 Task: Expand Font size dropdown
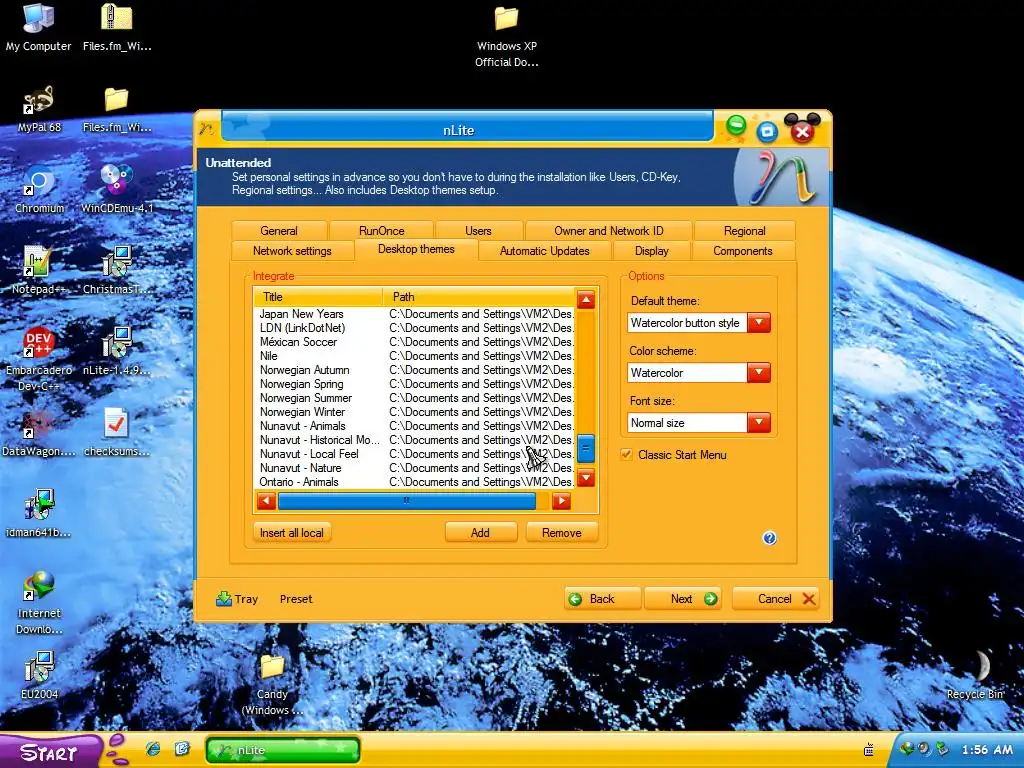[x=759, y=423]
